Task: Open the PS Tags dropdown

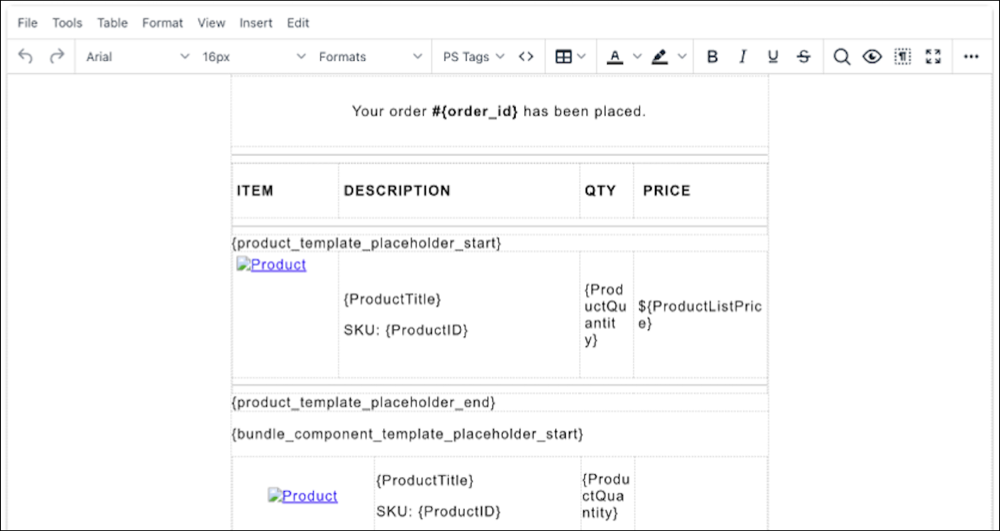Action: click(x=474, y=57)
